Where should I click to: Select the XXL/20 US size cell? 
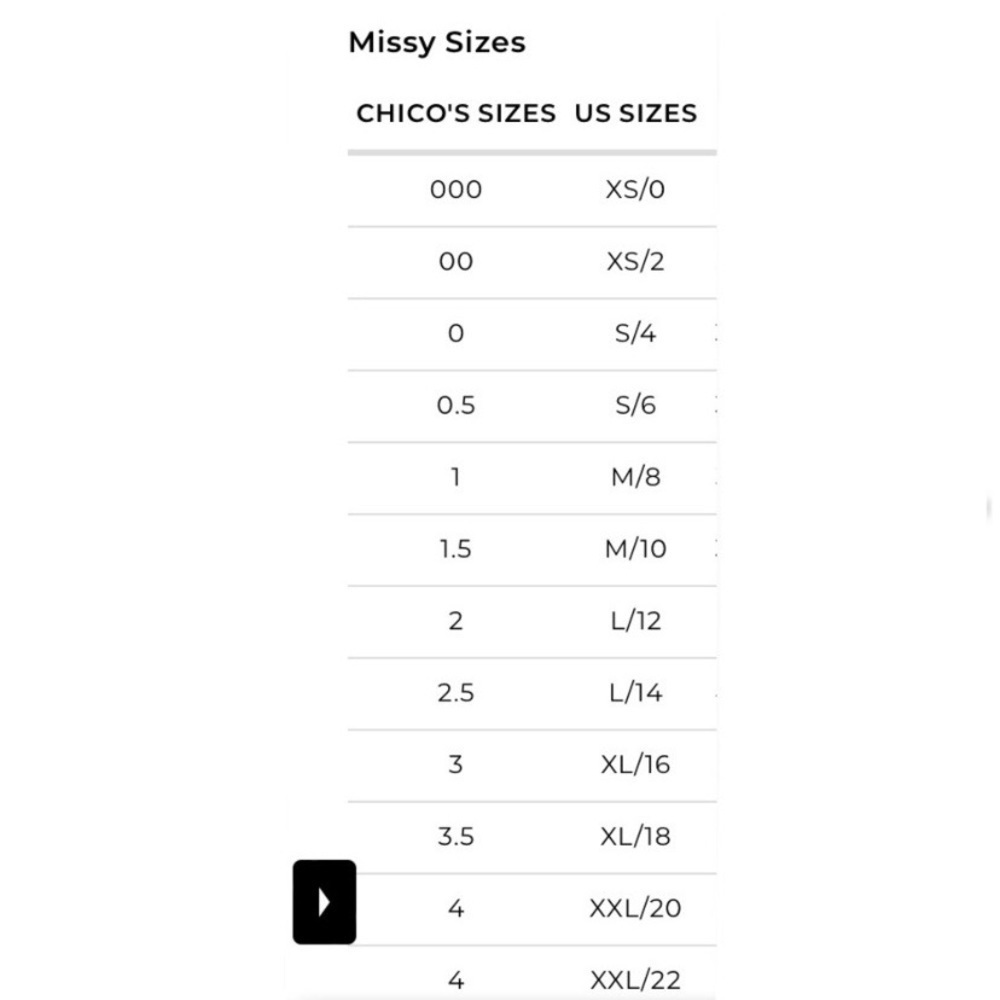635,909
